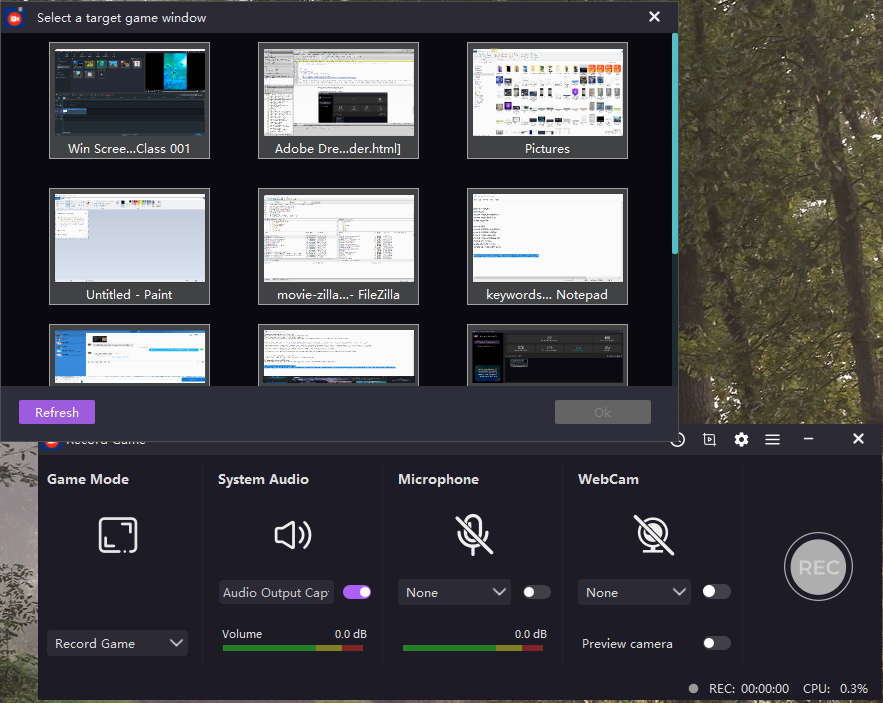This screenshot has width=883, height=703.
Task: Open the hamburger menu
Action: point(773,439)
